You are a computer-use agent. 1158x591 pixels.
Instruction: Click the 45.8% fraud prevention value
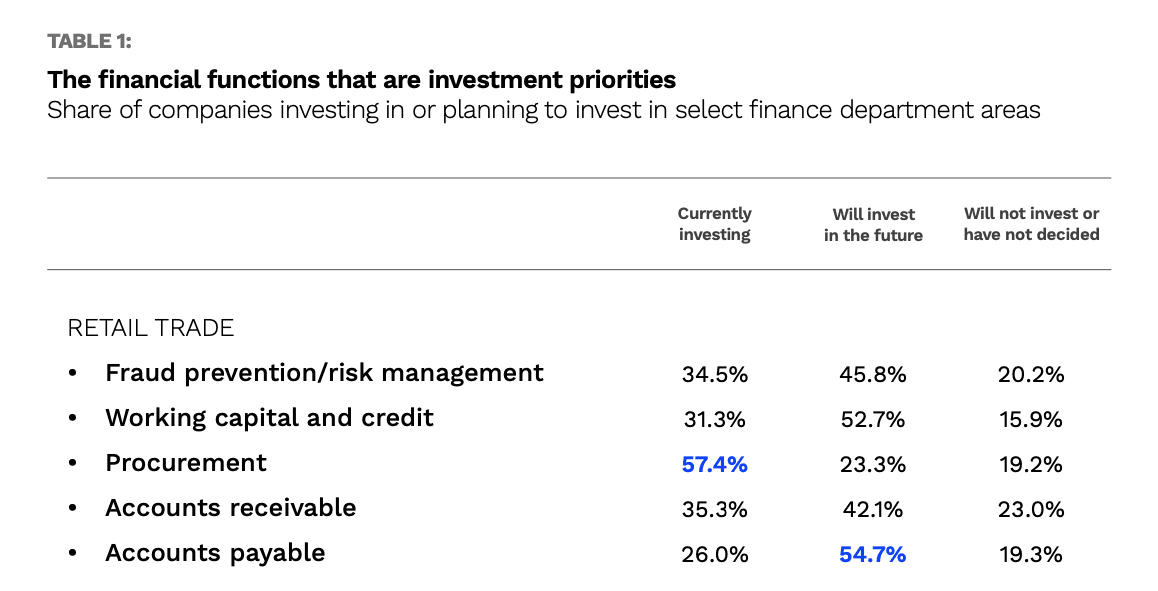click(x=873, y=375)
